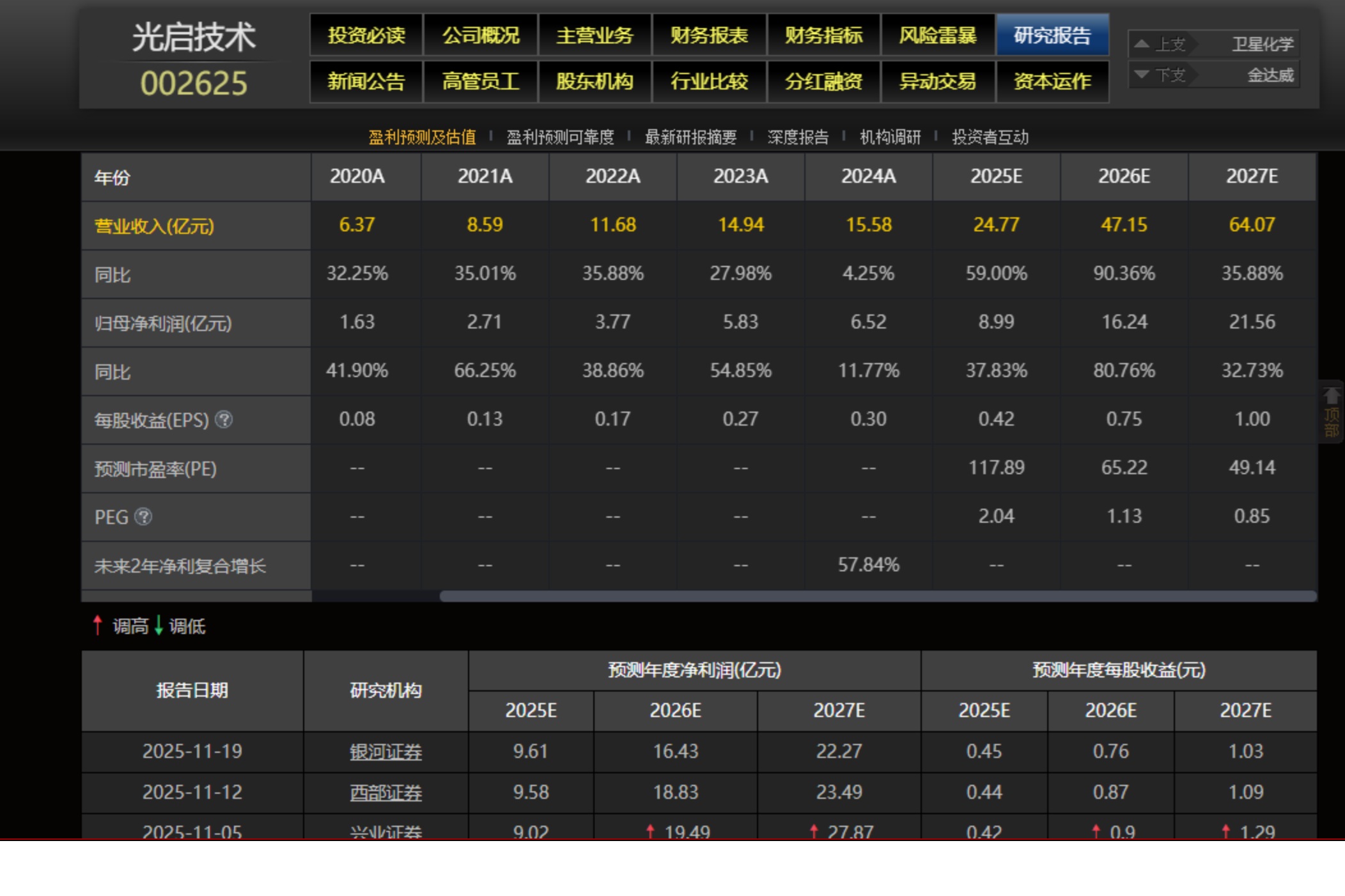This screenshot has width=1345, height=896.
Task: Open the 西部证券 research institution link
Action: (385, 792)
